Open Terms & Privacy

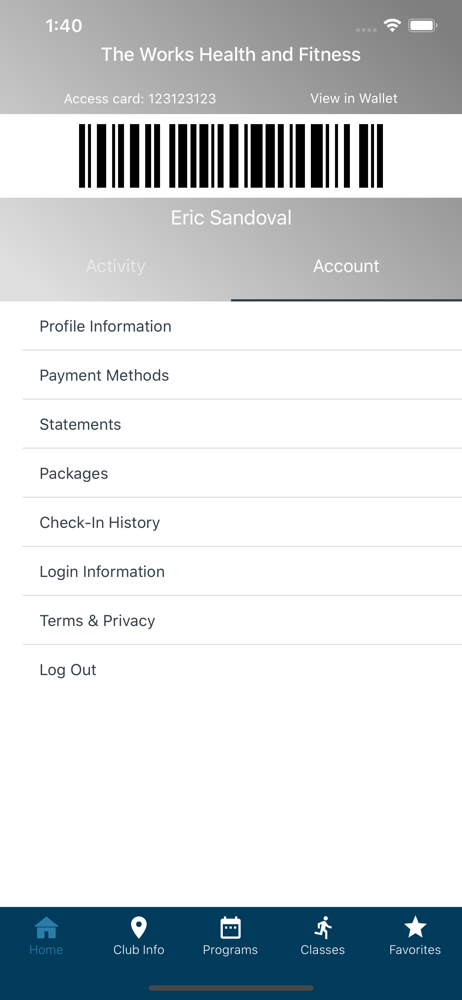(x=242, y=621)
